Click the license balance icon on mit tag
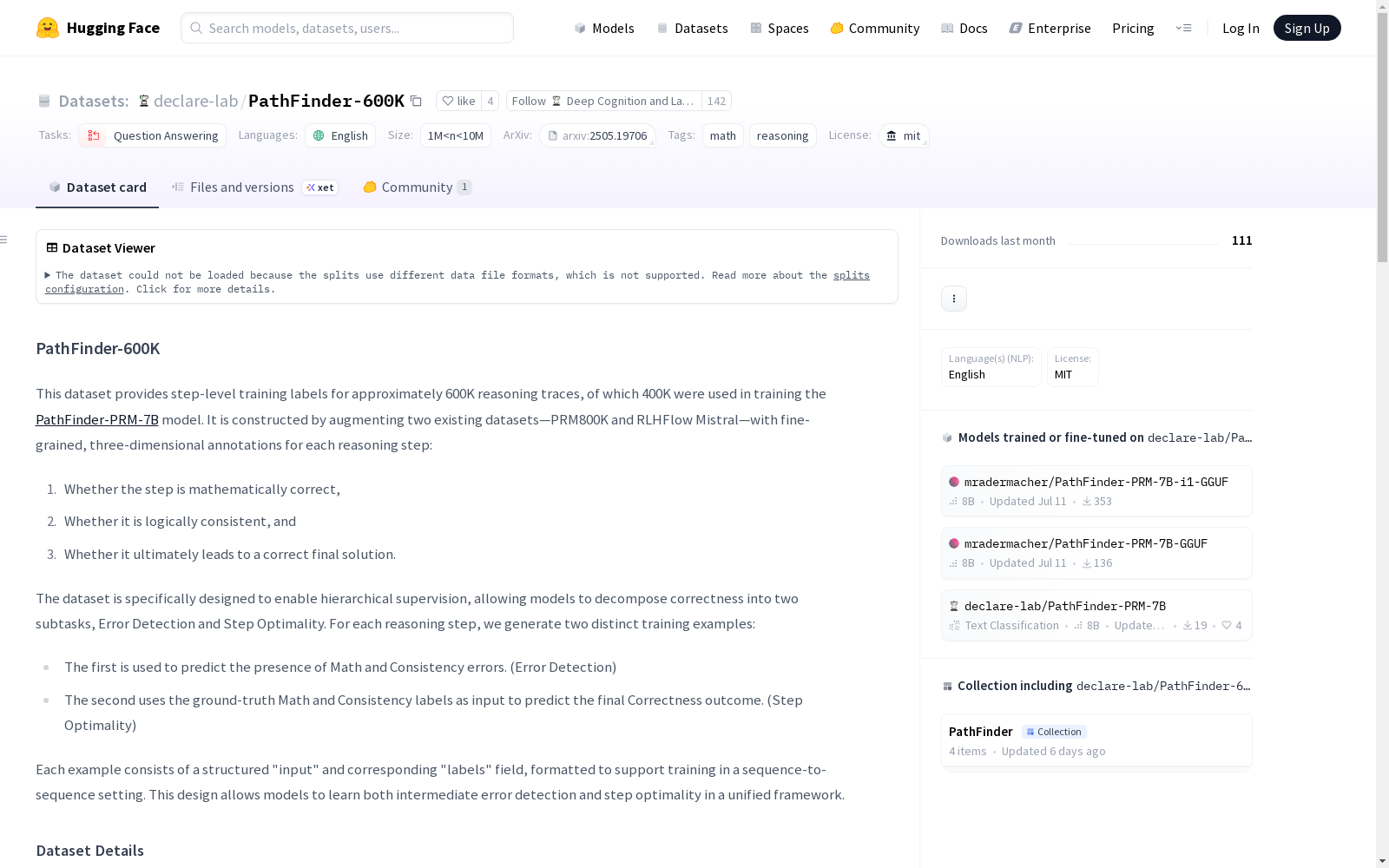Viewport: 1389px width, 868px height. (x=892, y=135)
